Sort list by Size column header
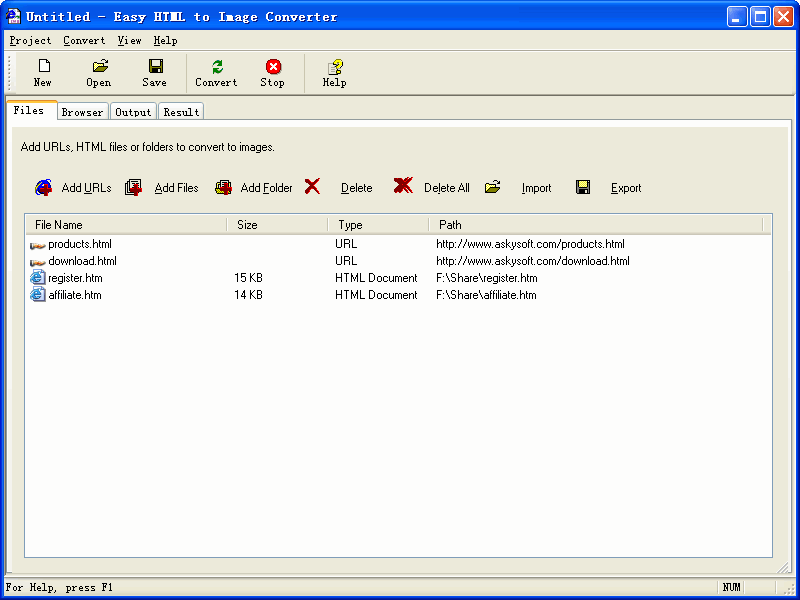Screen dimensions: 800x600 click(277, 224)
